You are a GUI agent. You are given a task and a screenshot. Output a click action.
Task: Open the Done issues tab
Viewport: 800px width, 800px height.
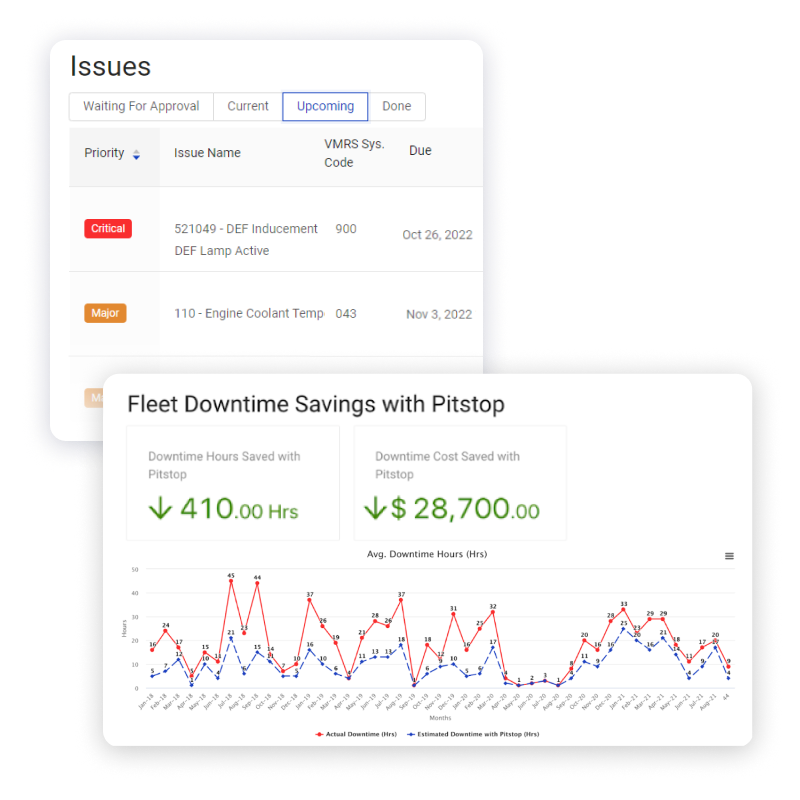click(x=397, y=106)
